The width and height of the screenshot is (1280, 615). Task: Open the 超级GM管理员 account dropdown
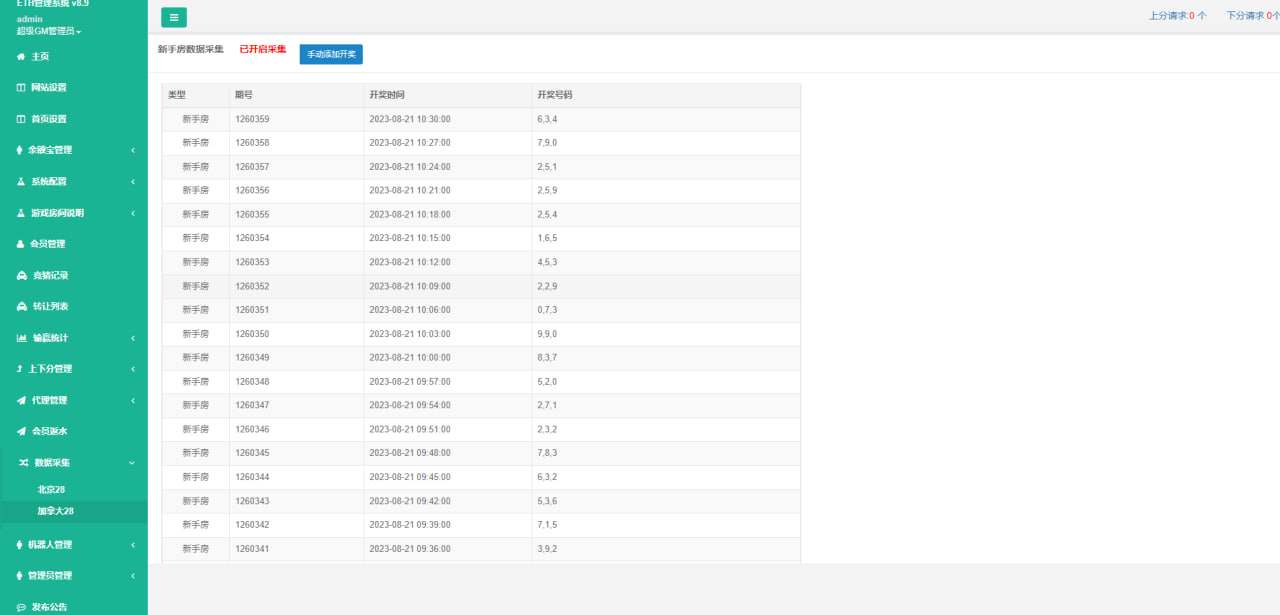coord(49,31)
